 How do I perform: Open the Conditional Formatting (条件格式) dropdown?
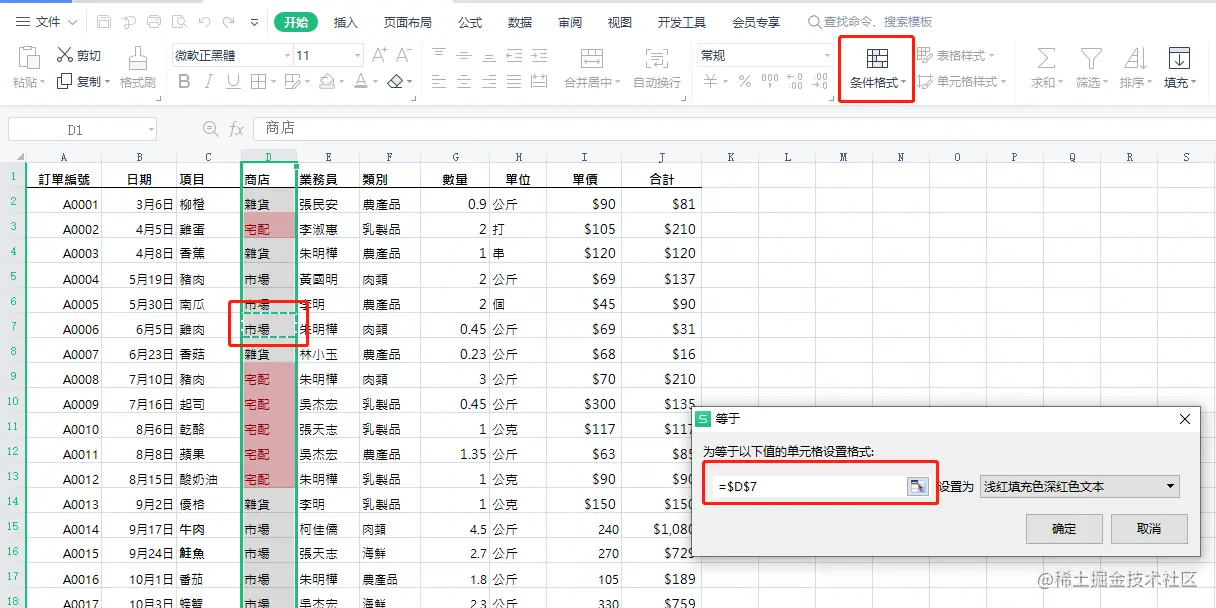click(874, 68)
